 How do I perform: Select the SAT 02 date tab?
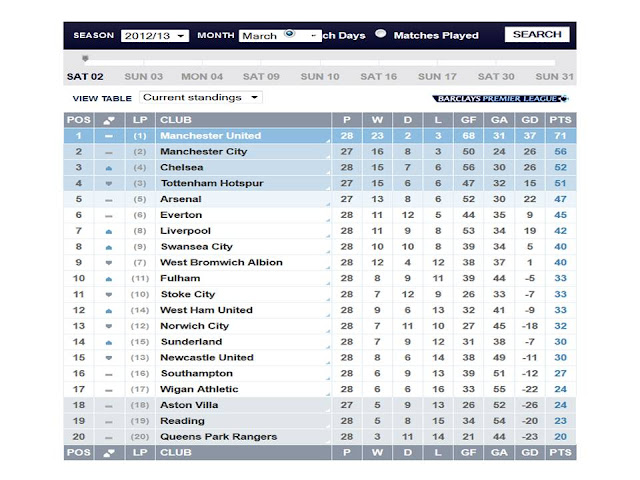(85, 76)
